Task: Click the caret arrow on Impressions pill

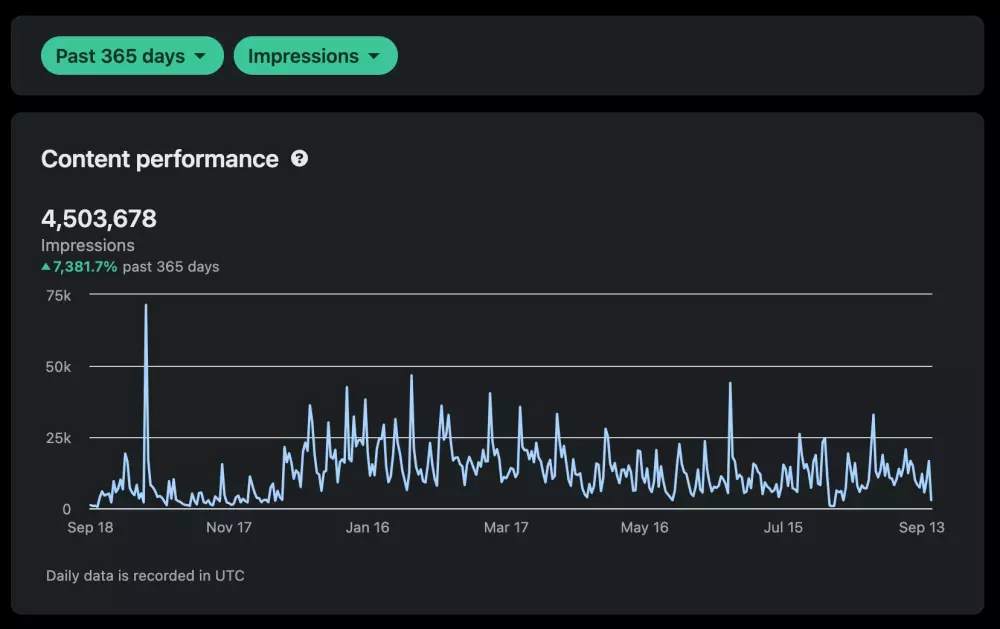Action: point(374,57)
